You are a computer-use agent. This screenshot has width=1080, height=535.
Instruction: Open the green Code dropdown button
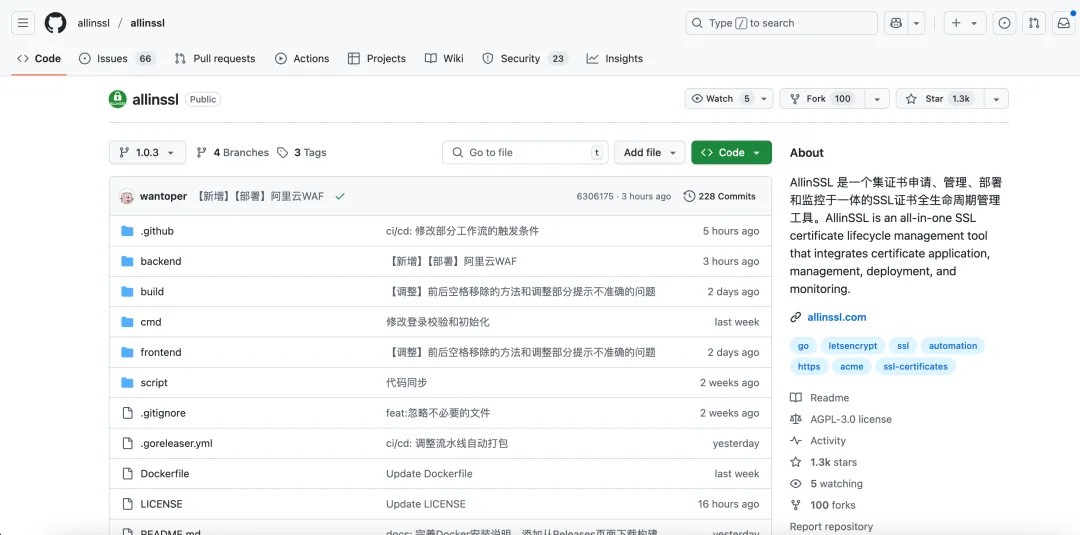coord(731,153)
